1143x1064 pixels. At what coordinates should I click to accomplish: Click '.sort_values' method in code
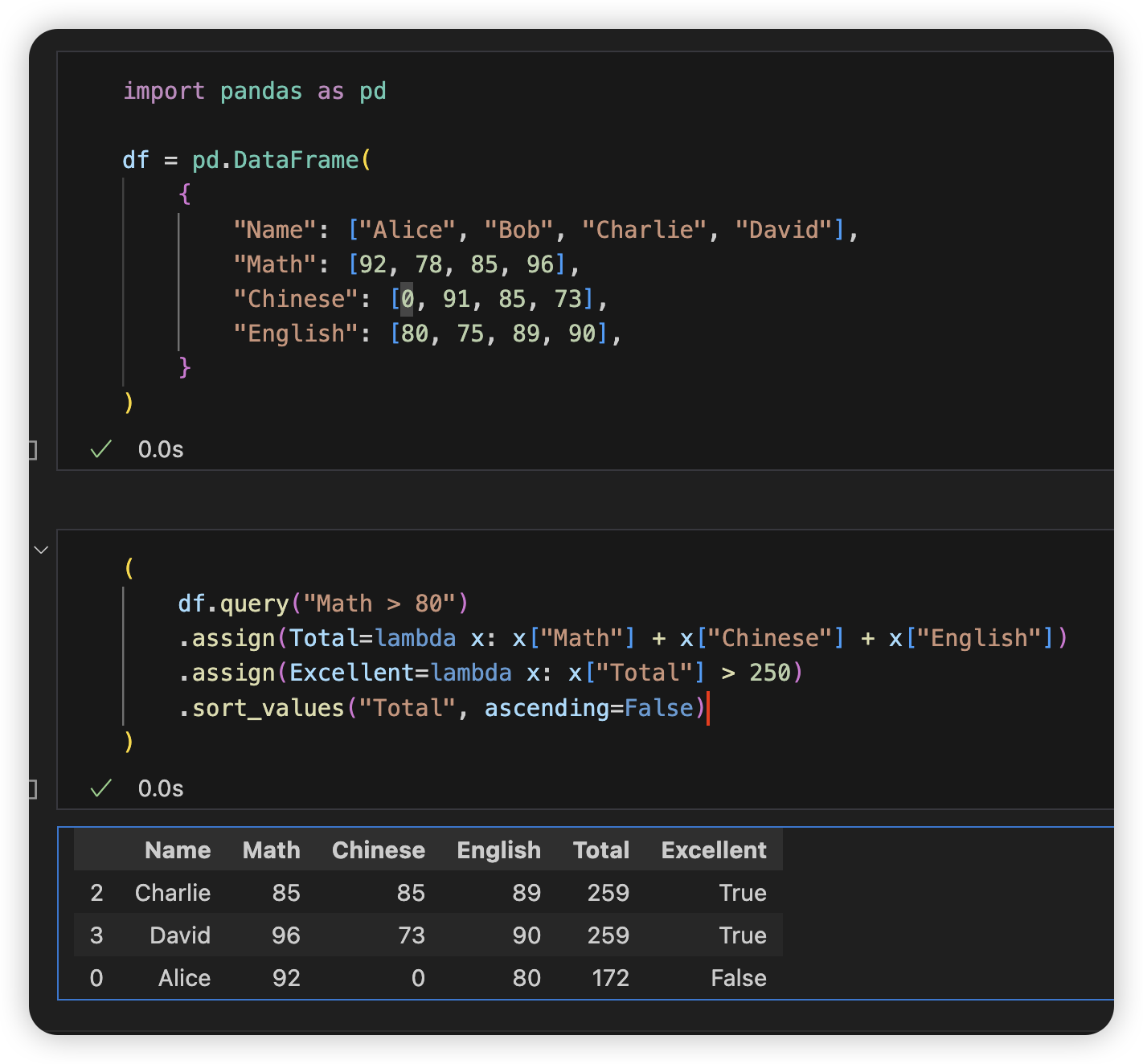pyautogui.click(x=261, y=708)
